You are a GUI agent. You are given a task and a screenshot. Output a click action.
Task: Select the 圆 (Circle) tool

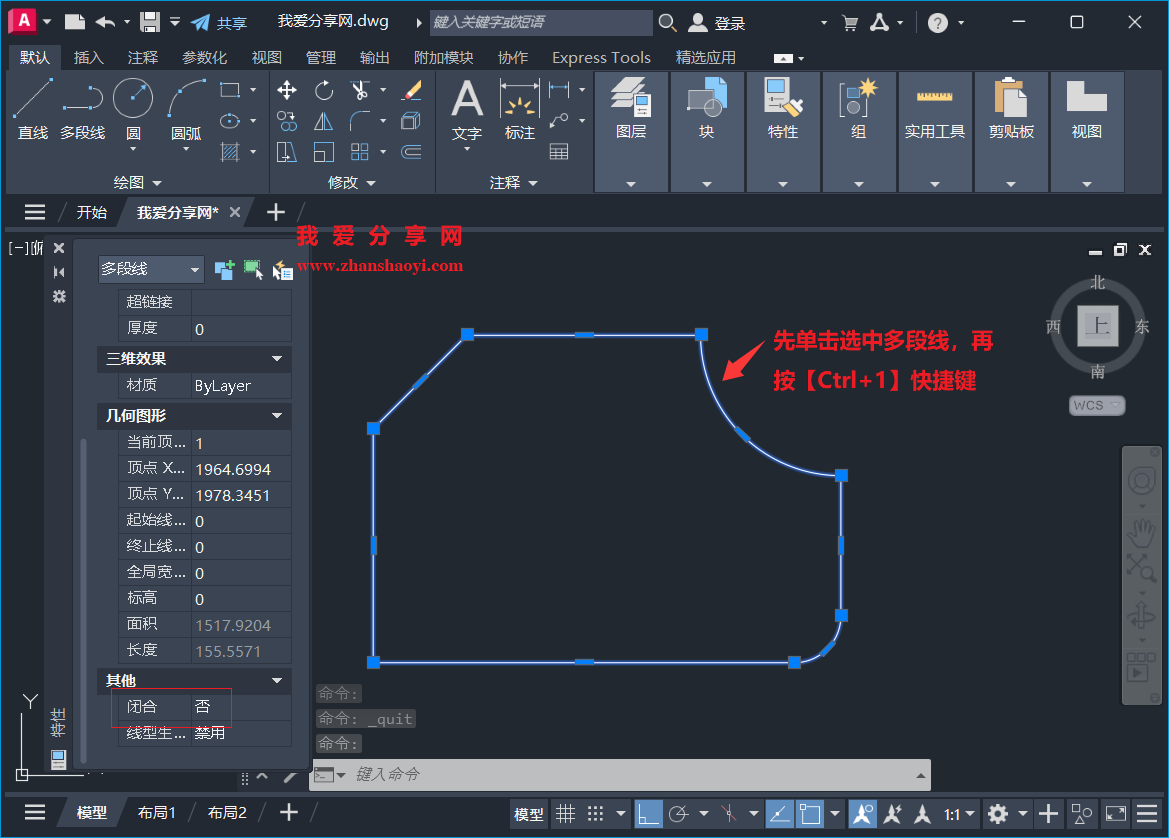[132, 99]
